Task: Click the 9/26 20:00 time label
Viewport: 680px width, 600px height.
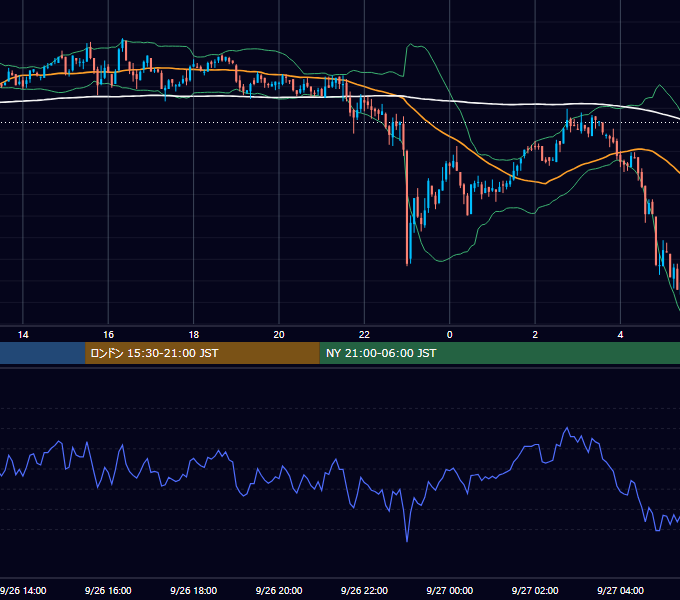Action: point(279,590)
